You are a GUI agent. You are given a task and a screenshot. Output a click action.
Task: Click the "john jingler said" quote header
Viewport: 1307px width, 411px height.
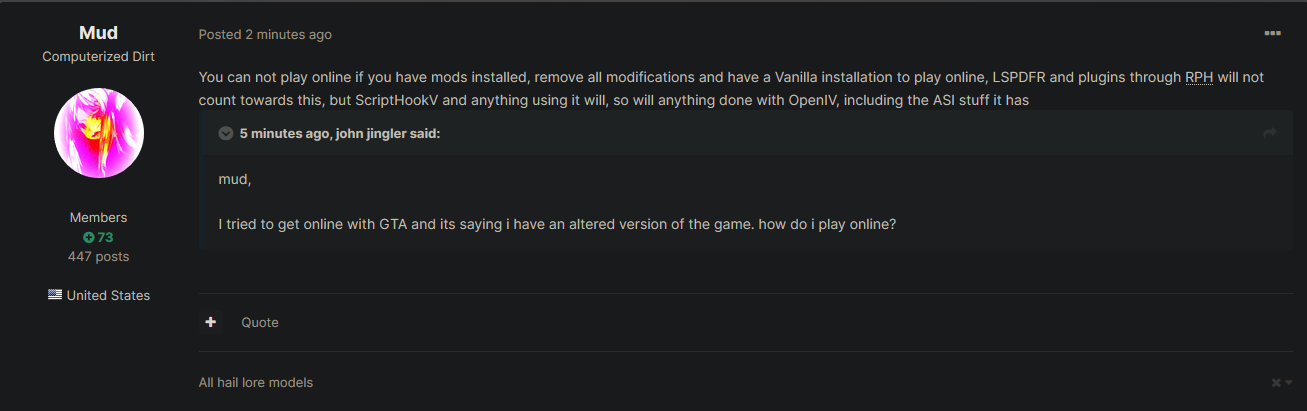(340, 133)
